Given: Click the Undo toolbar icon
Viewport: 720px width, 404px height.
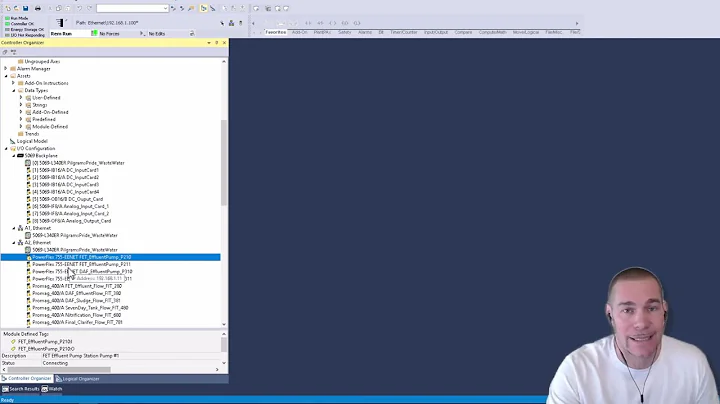Looking at the screenshot, I should 79,8.
